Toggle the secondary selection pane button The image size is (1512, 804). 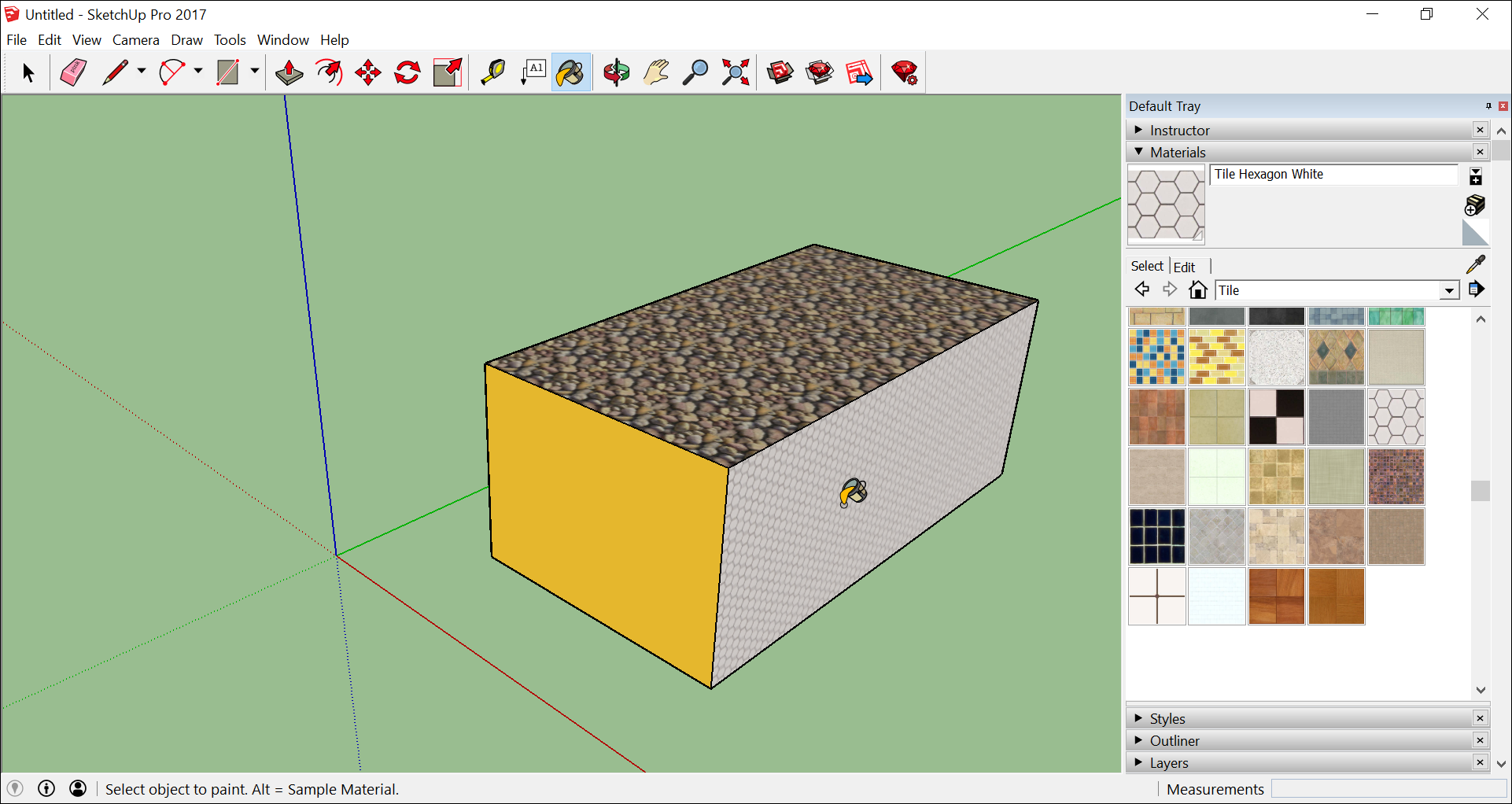pyautogui.click(x=1476, y=176)
